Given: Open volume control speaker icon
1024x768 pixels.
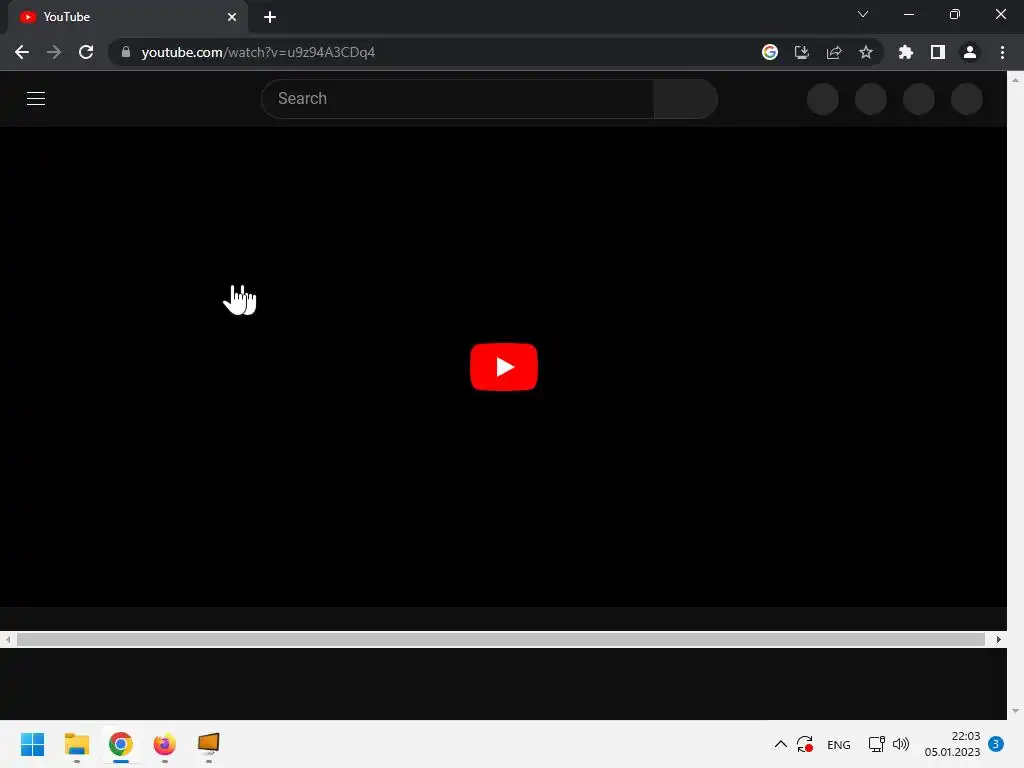Looking at the screenshot, I should [x=901, y=744].
